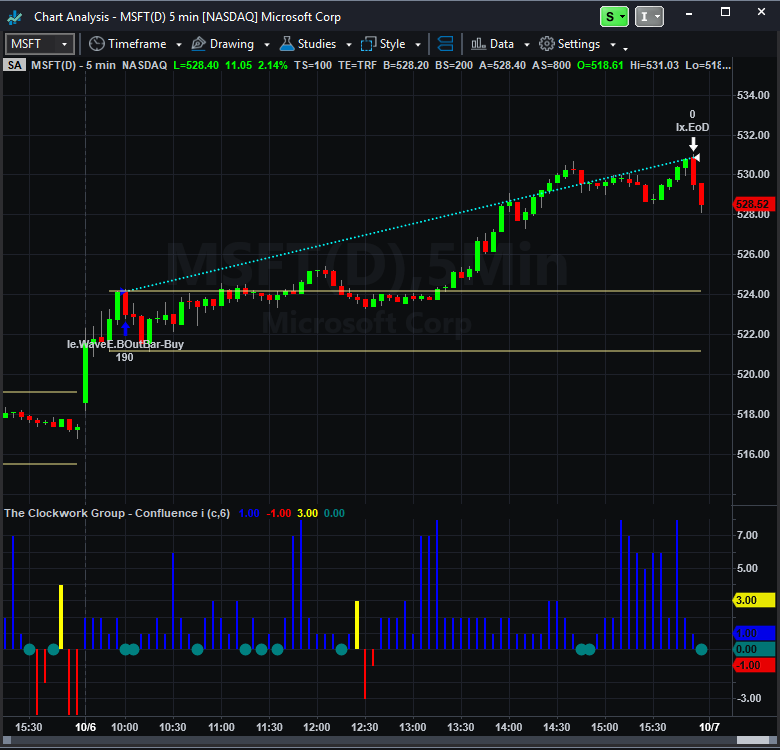The width and height of the screenshot is (780, 750).
Task: Click the Ix.EoD exit label
Action: 692,127
